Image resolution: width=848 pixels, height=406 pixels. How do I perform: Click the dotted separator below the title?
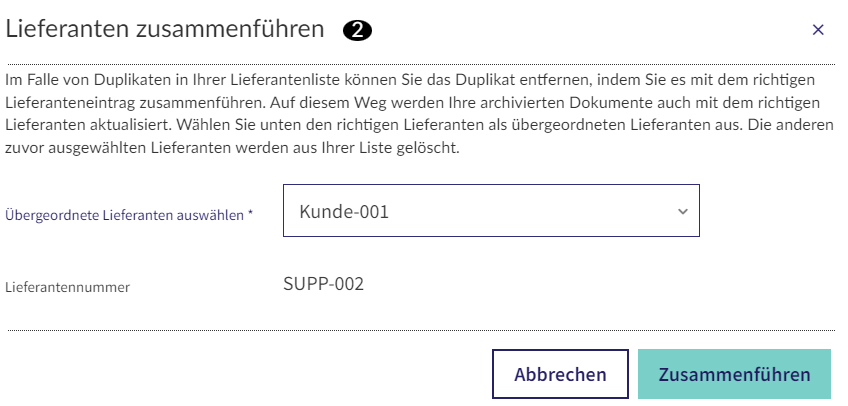click(x=422, y=64)
